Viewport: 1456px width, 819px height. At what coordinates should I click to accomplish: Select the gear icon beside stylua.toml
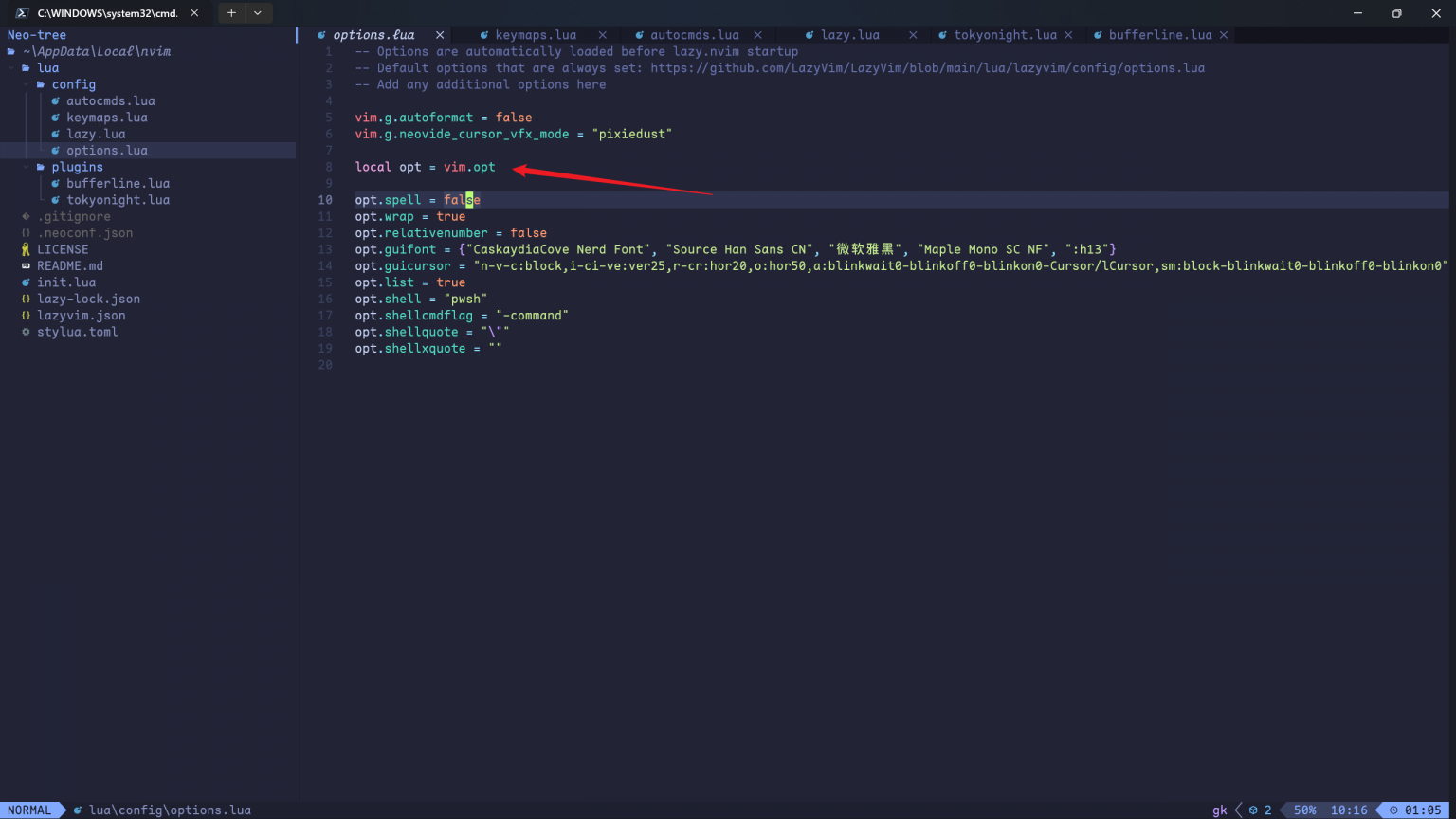[26, 332]
